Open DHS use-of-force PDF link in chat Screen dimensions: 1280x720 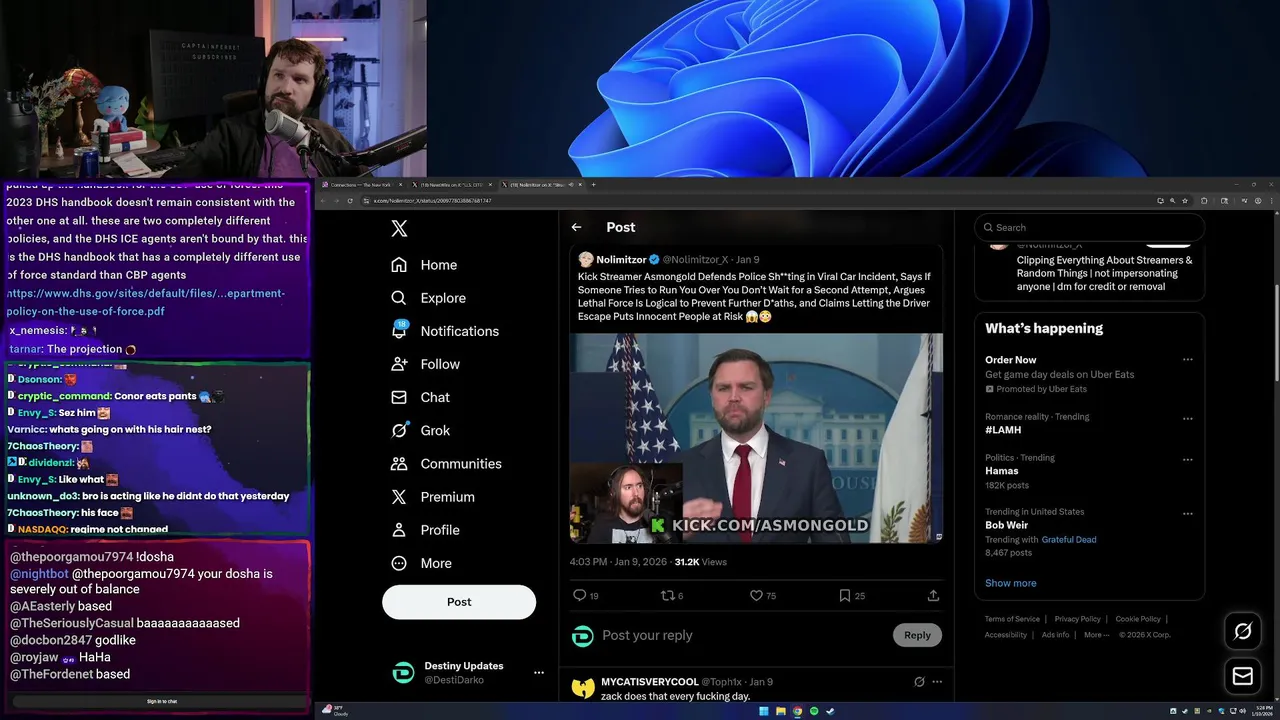(146, 302)
